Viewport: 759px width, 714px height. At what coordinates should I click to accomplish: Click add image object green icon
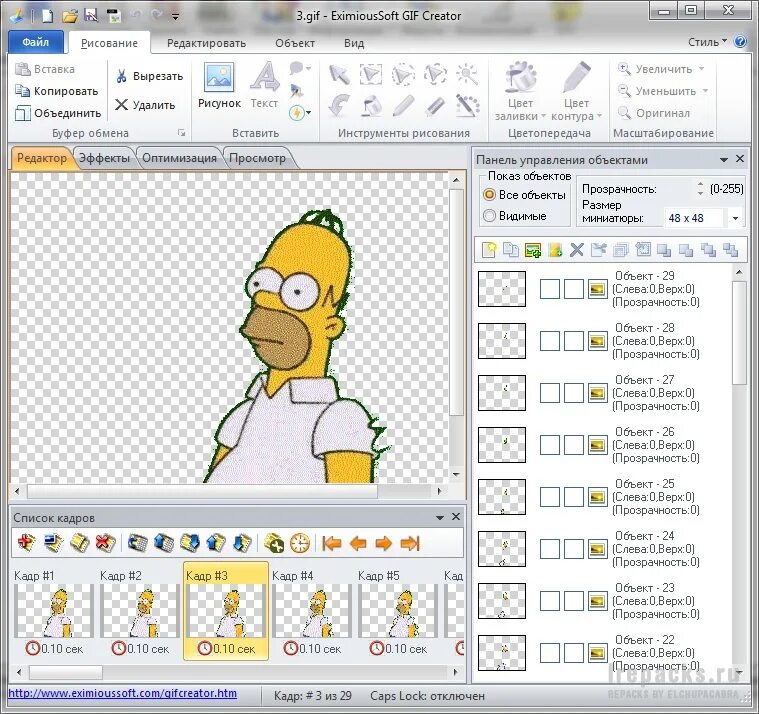click(532, 250)
